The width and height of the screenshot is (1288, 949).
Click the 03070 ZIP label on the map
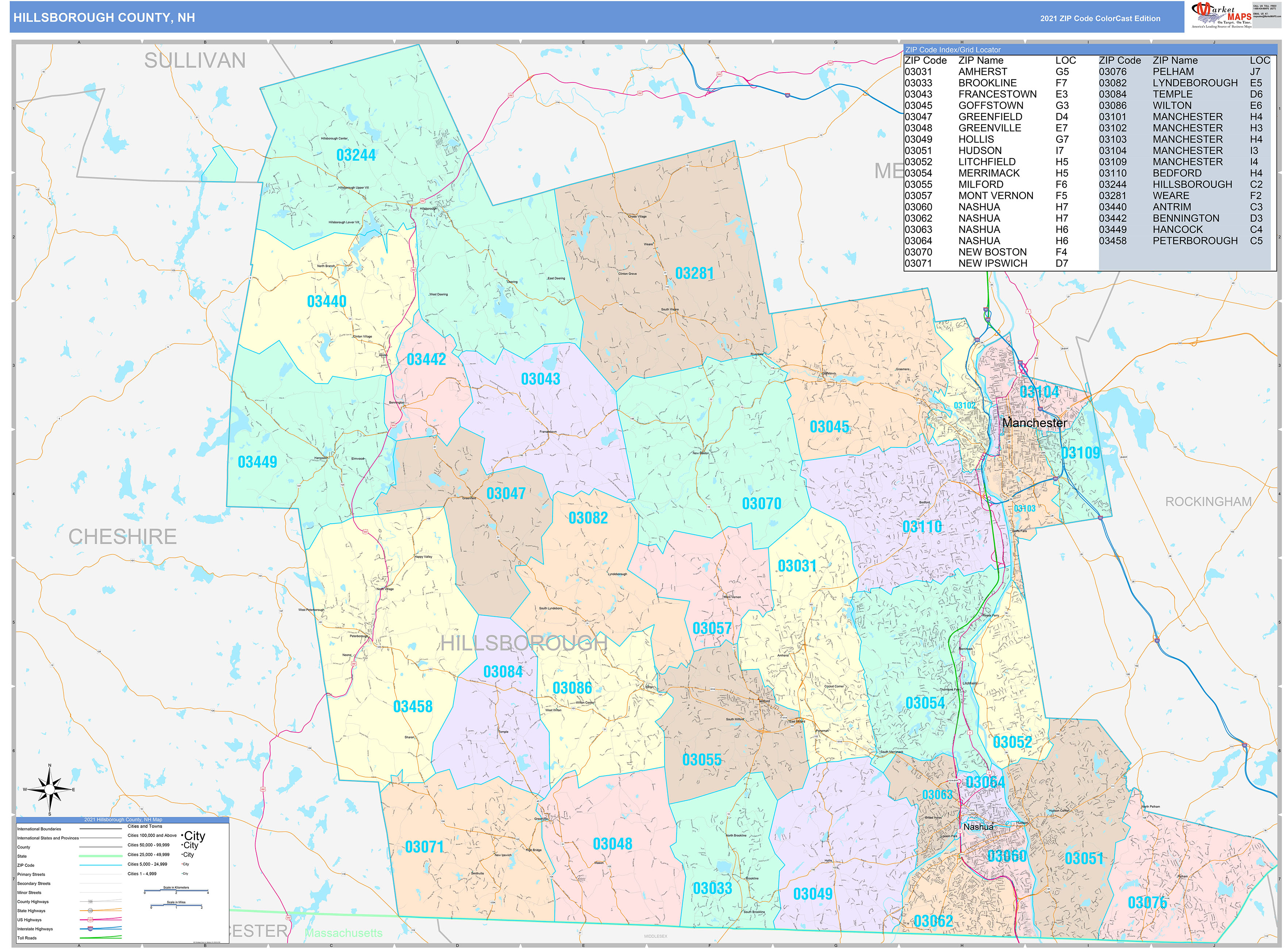[761, 504]
